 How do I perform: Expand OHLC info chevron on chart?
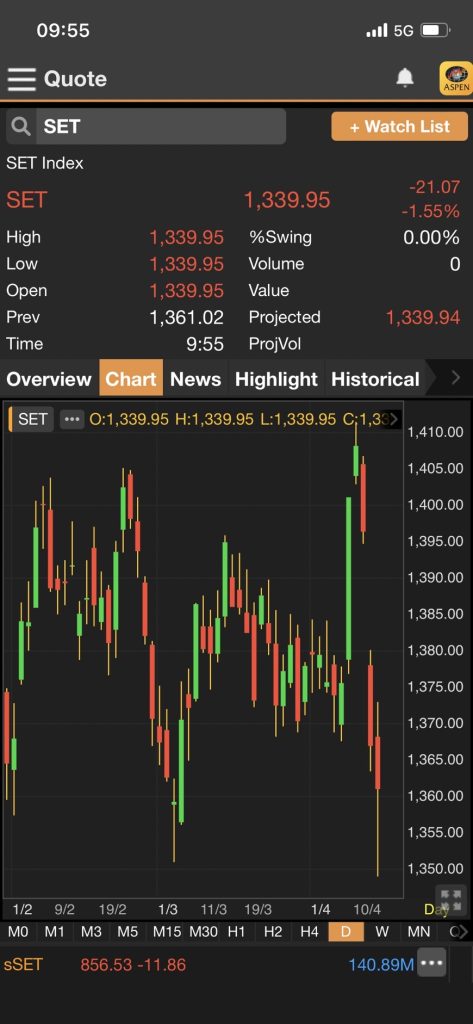[x=394, y=419]
